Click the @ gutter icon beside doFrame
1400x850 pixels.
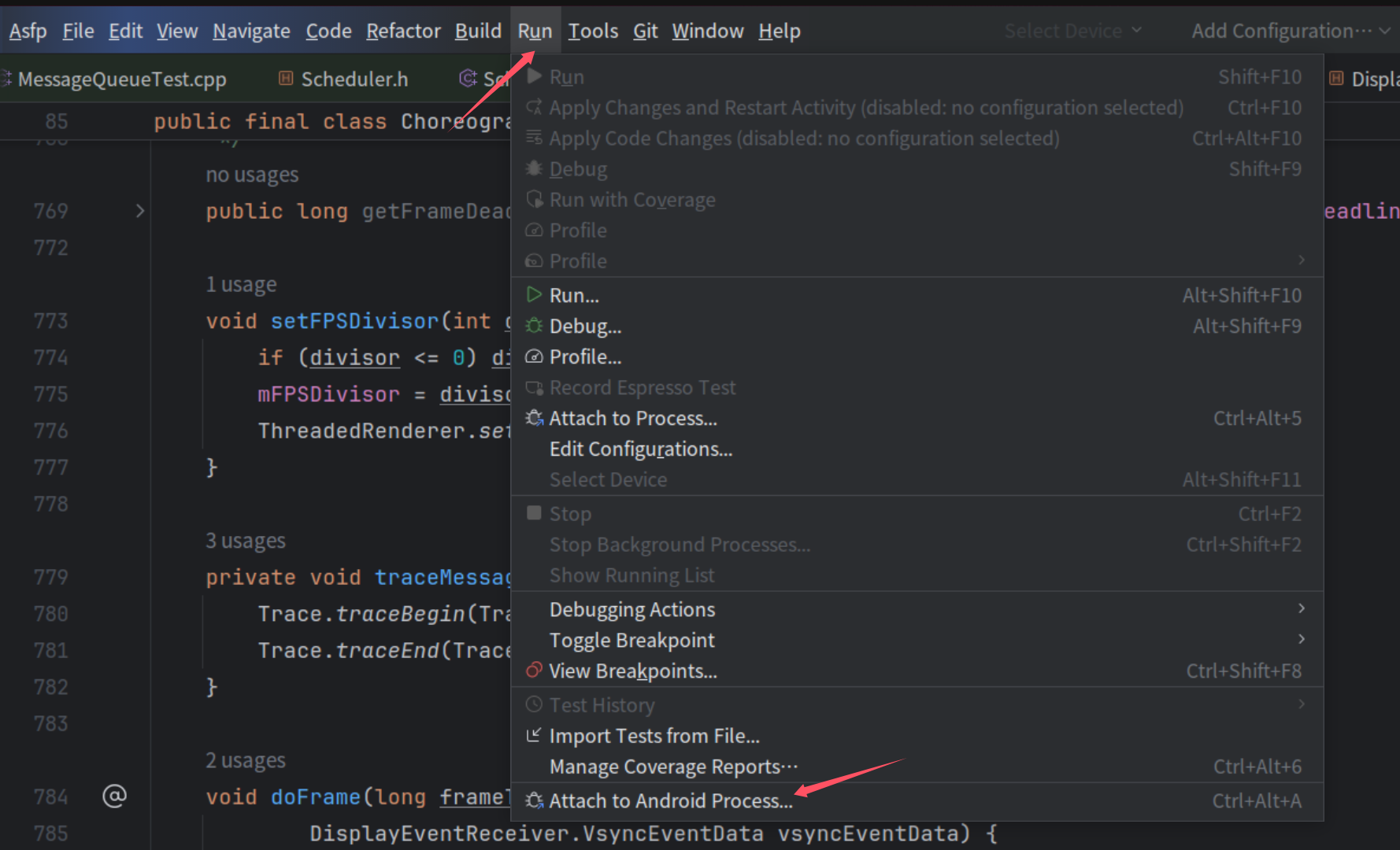pos(114,796)
